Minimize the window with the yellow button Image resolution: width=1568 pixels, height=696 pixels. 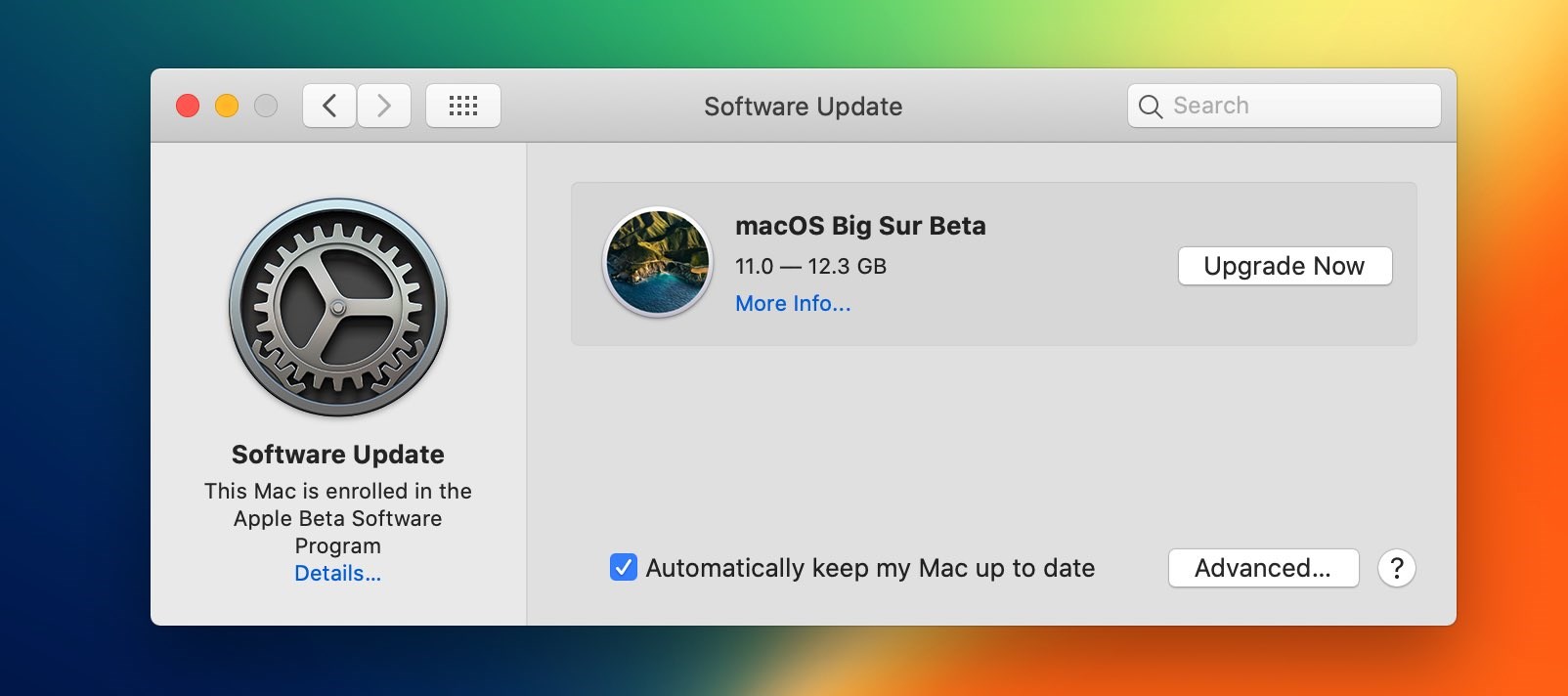[227, 106]
